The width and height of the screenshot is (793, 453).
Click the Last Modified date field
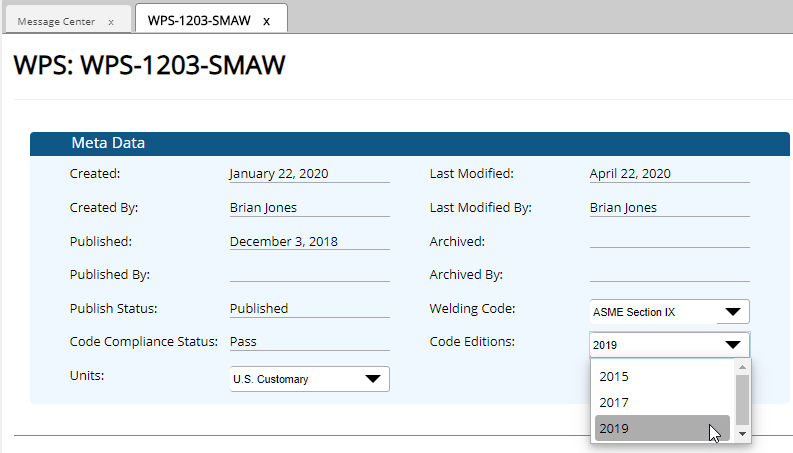coord(669,174)
